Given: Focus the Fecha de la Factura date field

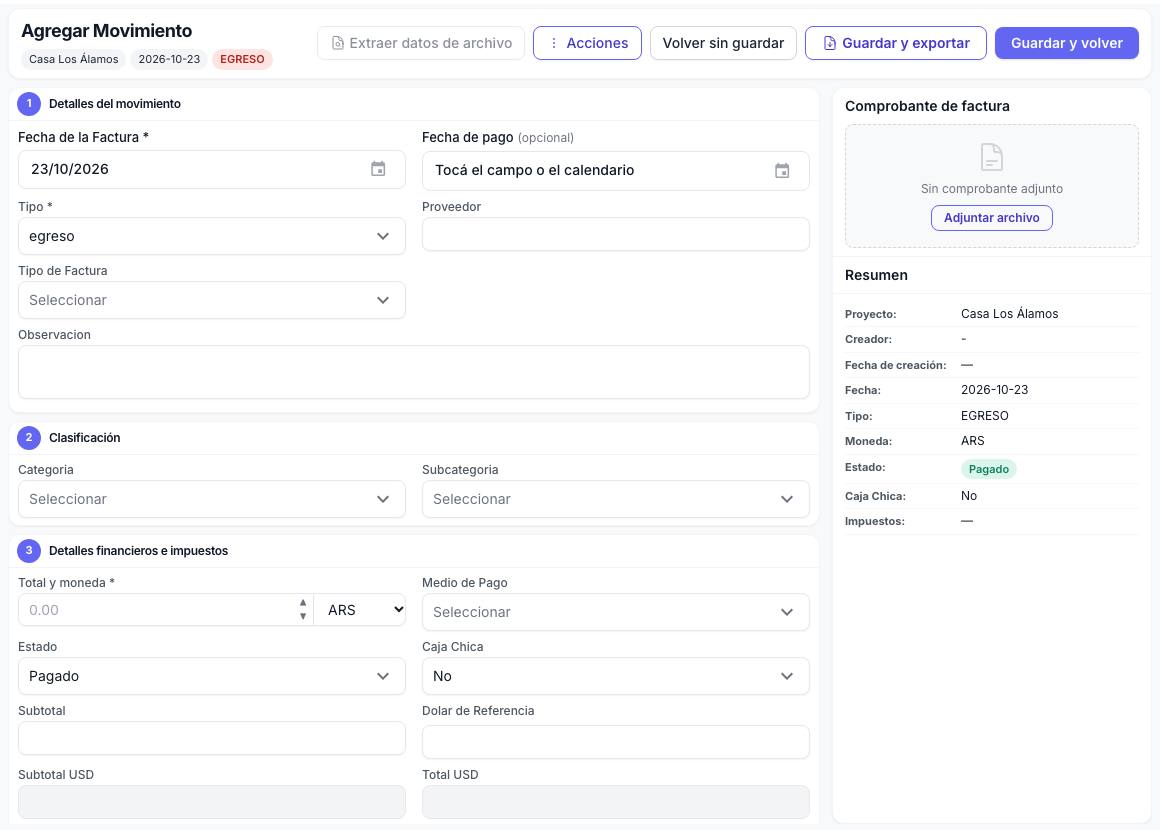Looking at the screenshot, I should pos(212,169).
